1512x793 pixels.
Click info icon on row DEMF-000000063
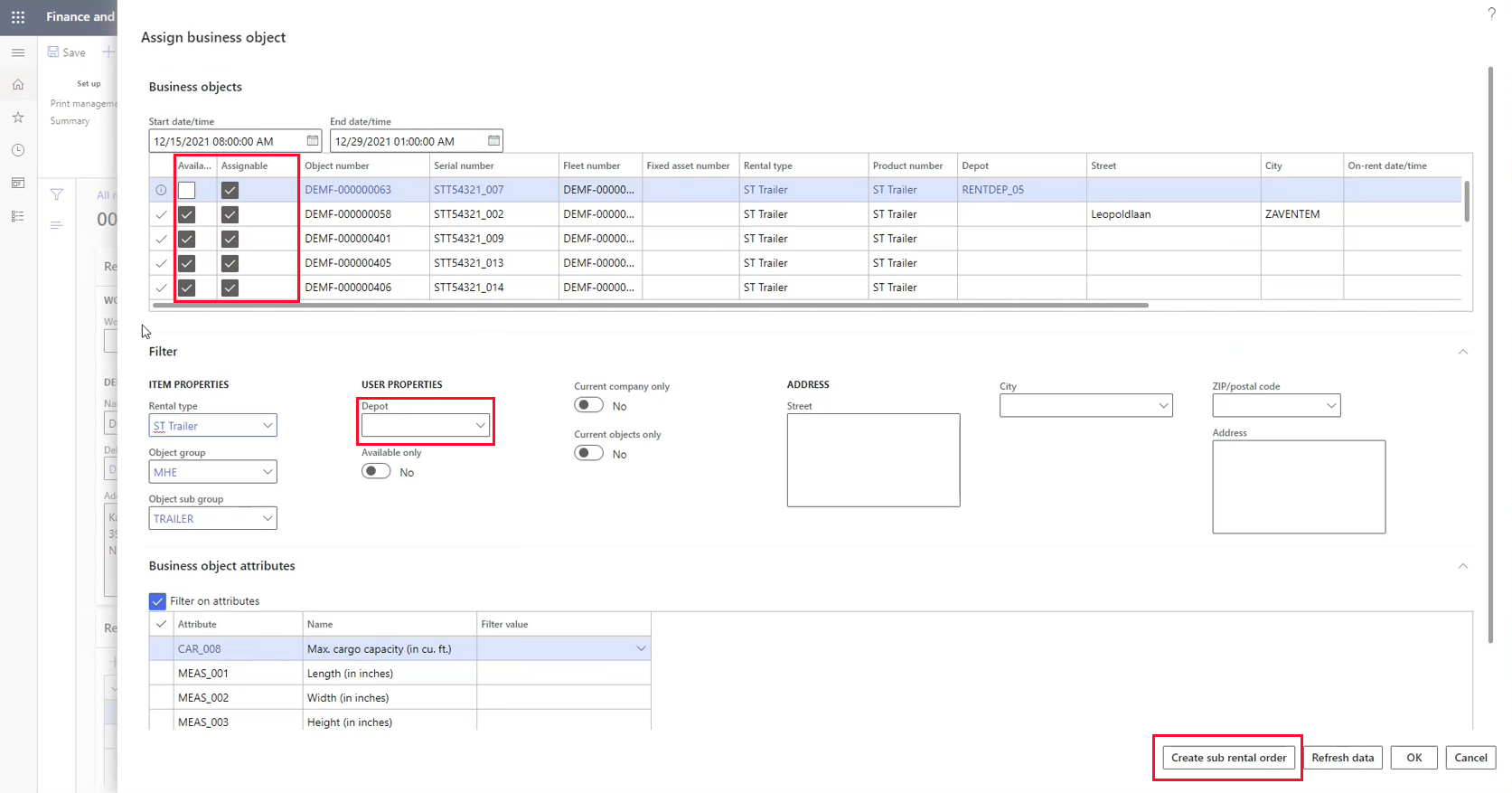[x=161, y=190]
